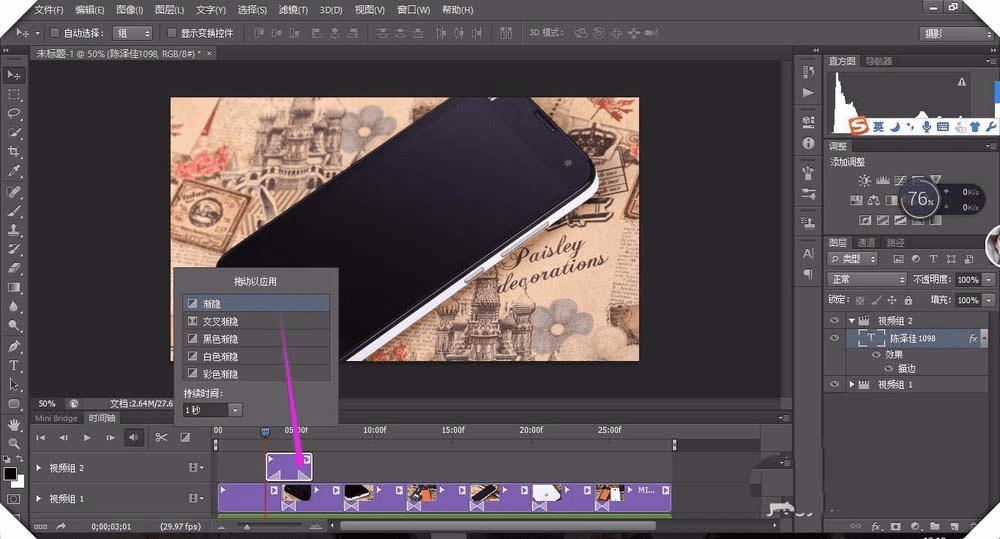Select the Zoom magnifier tool
The image size is (1000, 539).
tap(14, 442)
